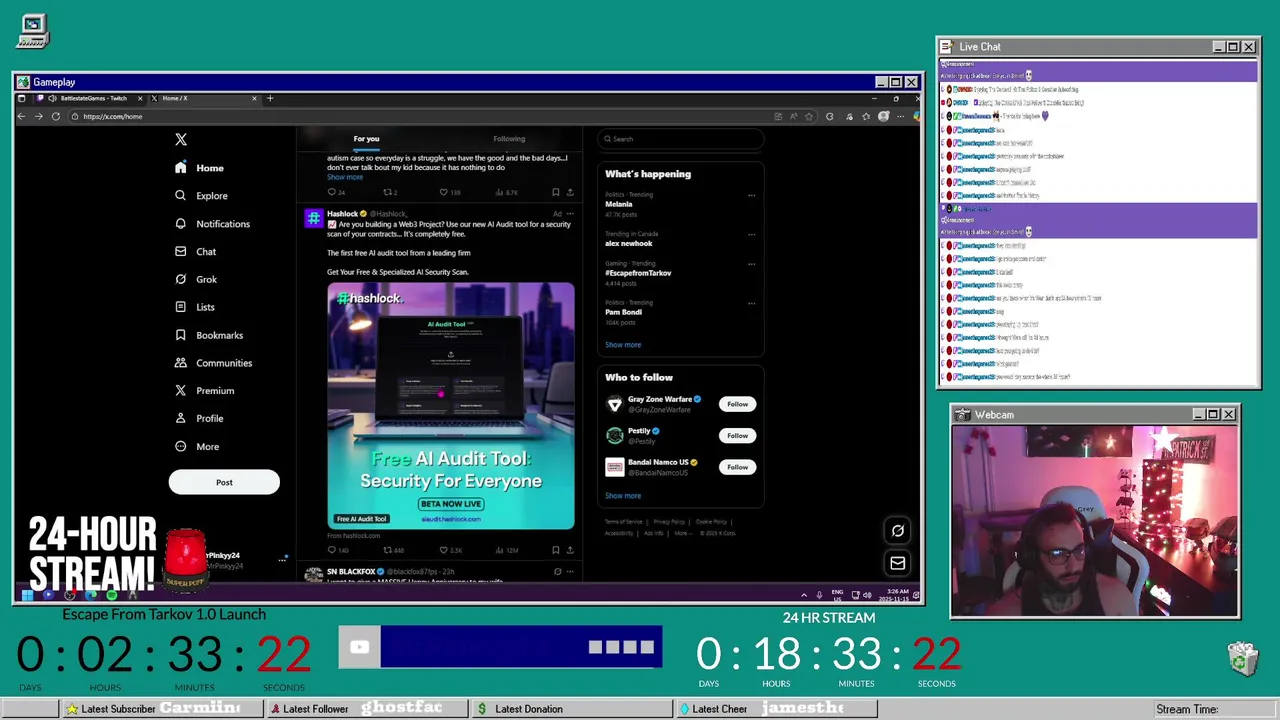Open Lists in the X sidebar
Image resolution: width=1280 pixels, height=720 pixels.
click(x=194, y=307)
